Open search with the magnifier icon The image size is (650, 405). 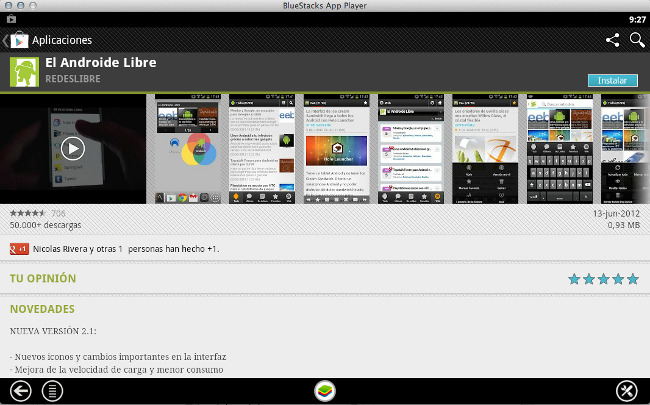(x=637, y=40)
